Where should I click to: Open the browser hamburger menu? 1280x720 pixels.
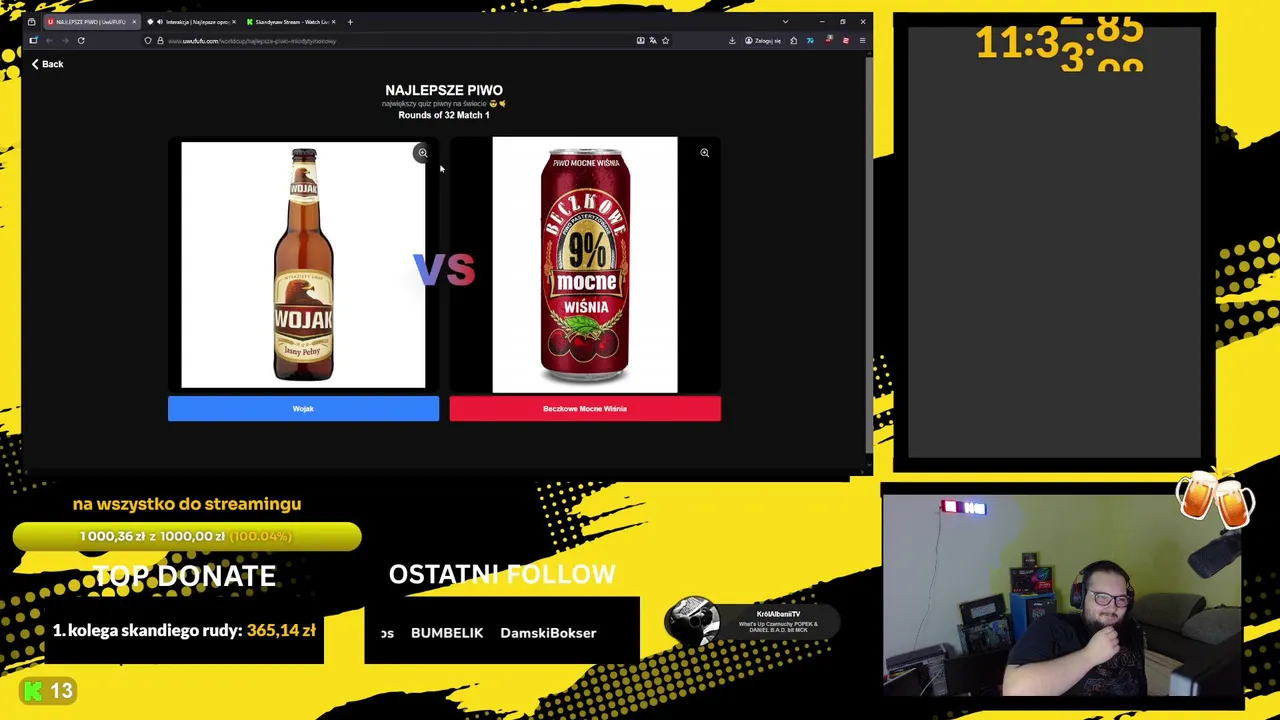pos(862,41)
